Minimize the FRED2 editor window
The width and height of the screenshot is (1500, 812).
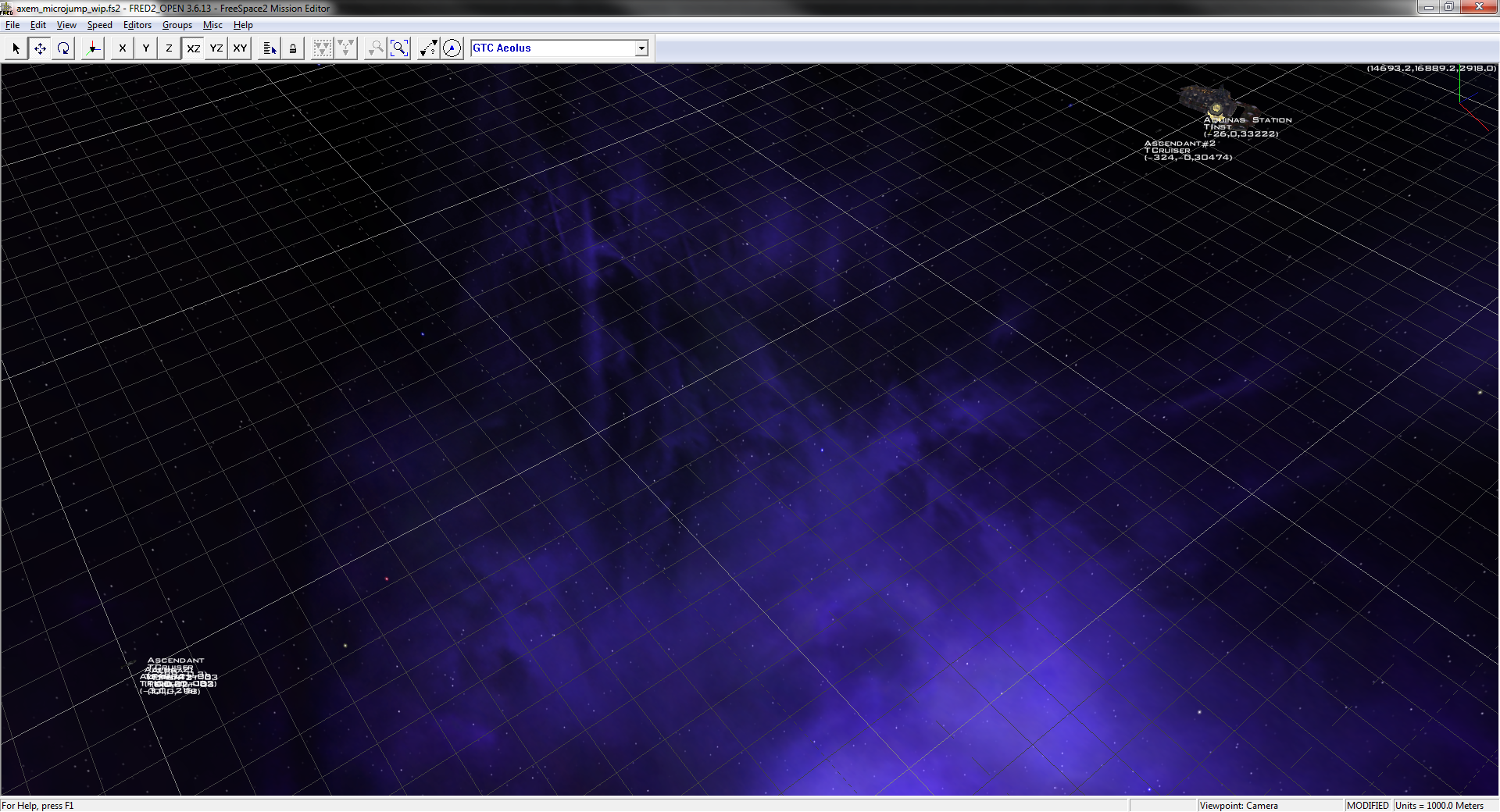(1428, 7)
